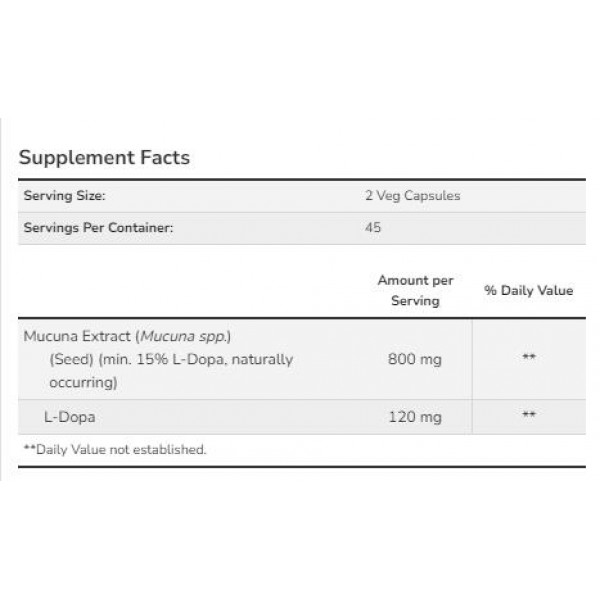Image resolution: width=600 pixels, height=600 pixels.
Task: Click the Supplement Facts heading
Action: 105,157
